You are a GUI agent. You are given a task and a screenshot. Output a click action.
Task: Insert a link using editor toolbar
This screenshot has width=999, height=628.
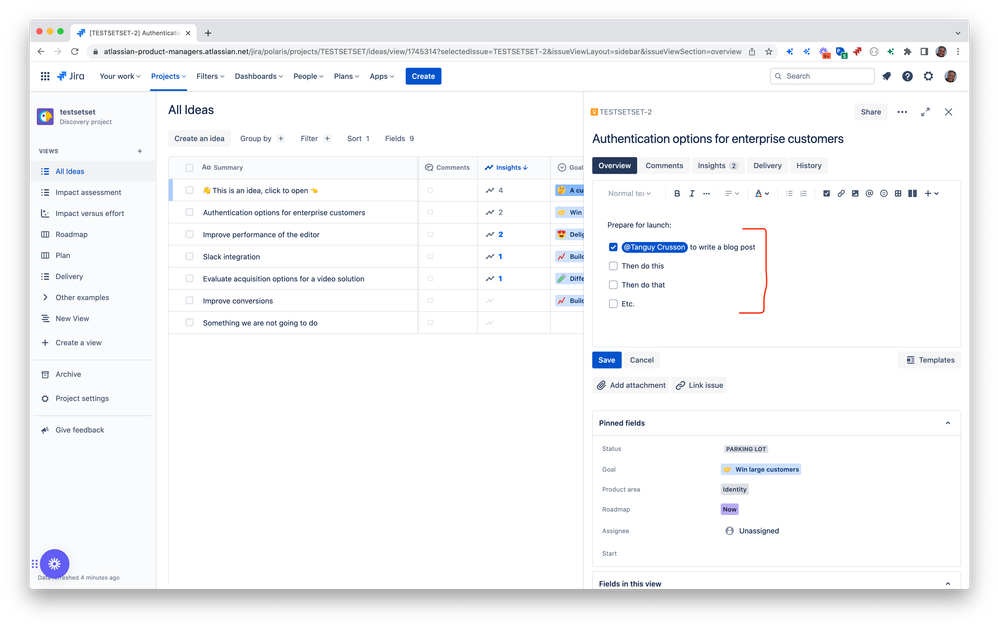[x=841, y=194]
